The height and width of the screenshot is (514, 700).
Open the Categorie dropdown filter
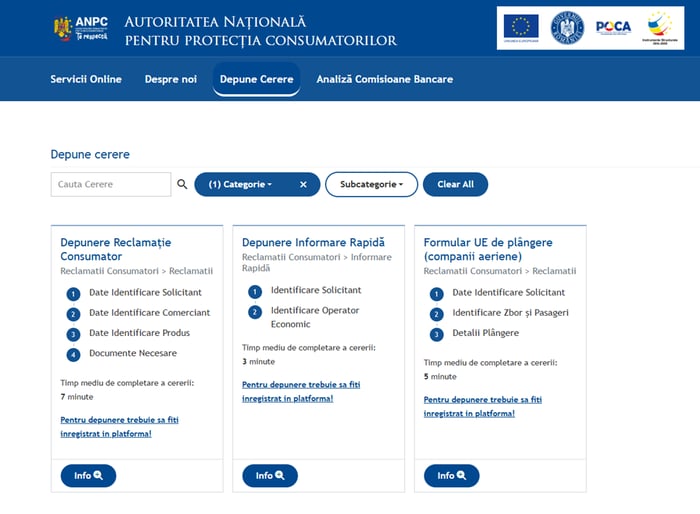coord(241,184)
